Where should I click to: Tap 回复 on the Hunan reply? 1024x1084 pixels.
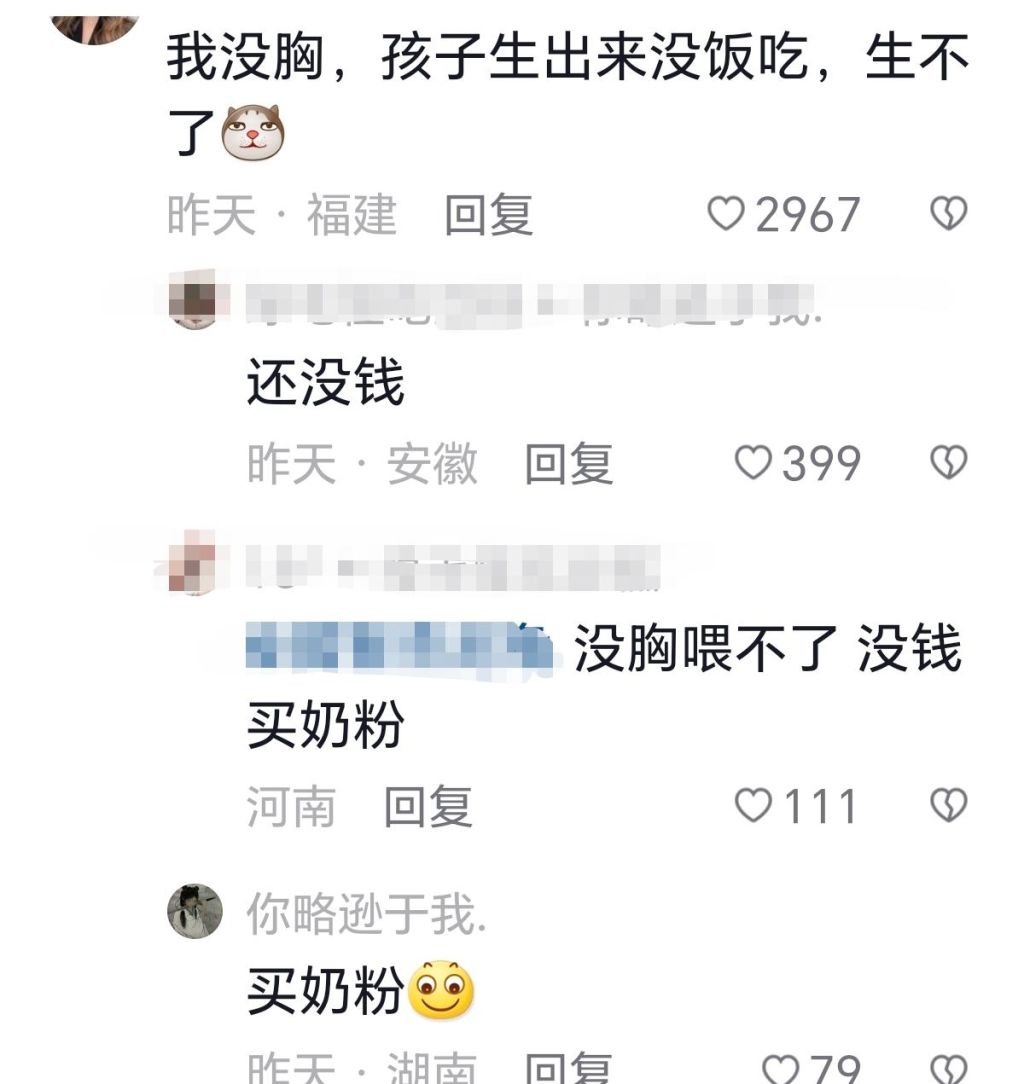pos(569,1069)
